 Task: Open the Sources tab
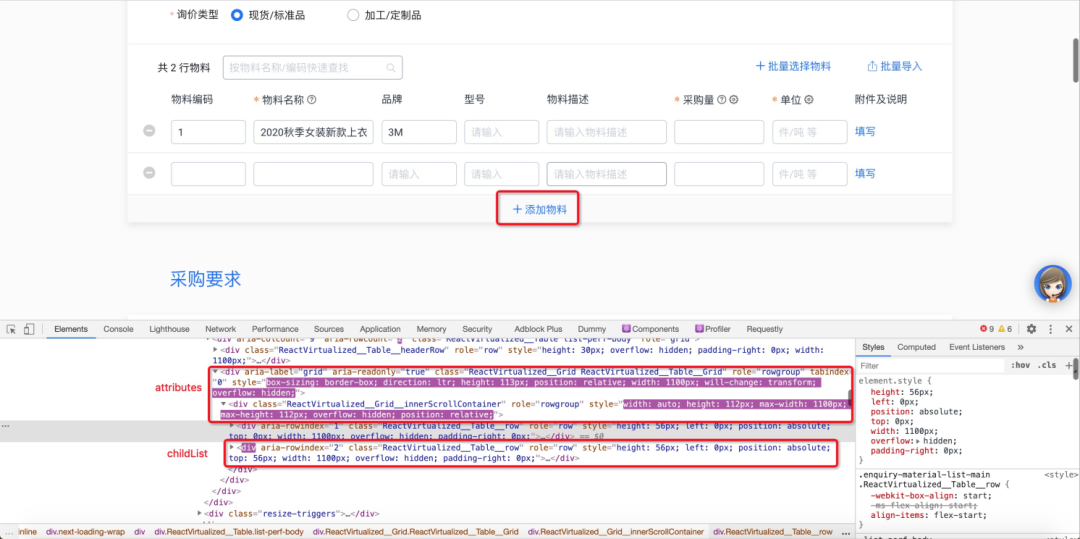pos(329,329)
